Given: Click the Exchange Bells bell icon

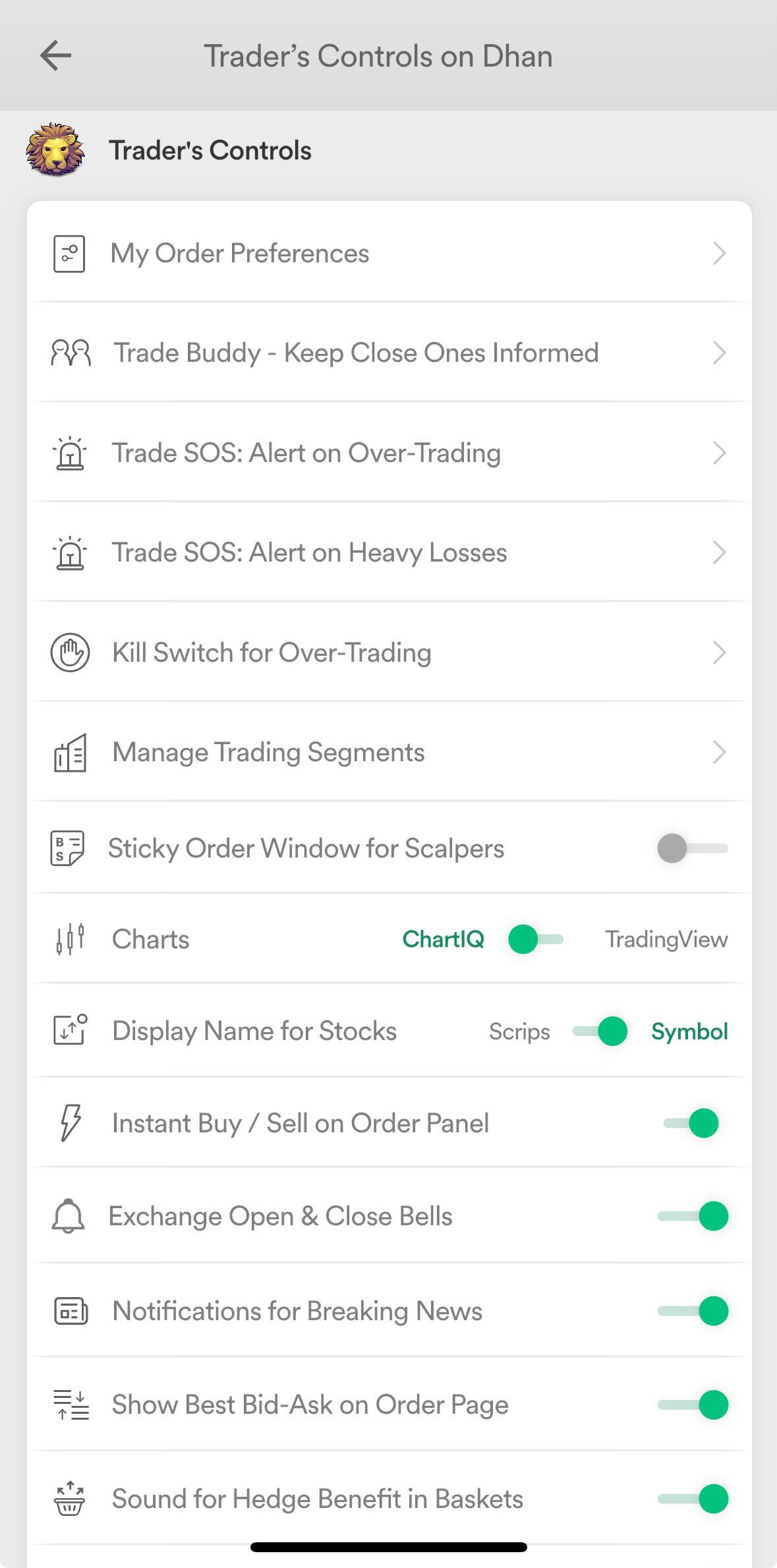Looking at the screenshot, I should [x=69, y=1216].
